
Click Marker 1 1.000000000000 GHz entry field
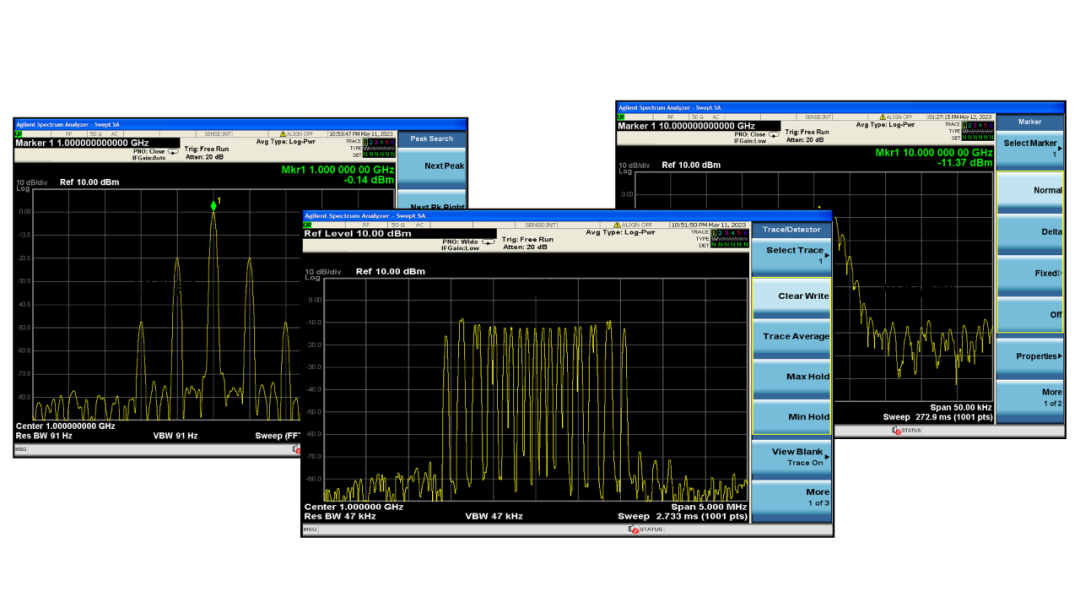click(97, 143)
